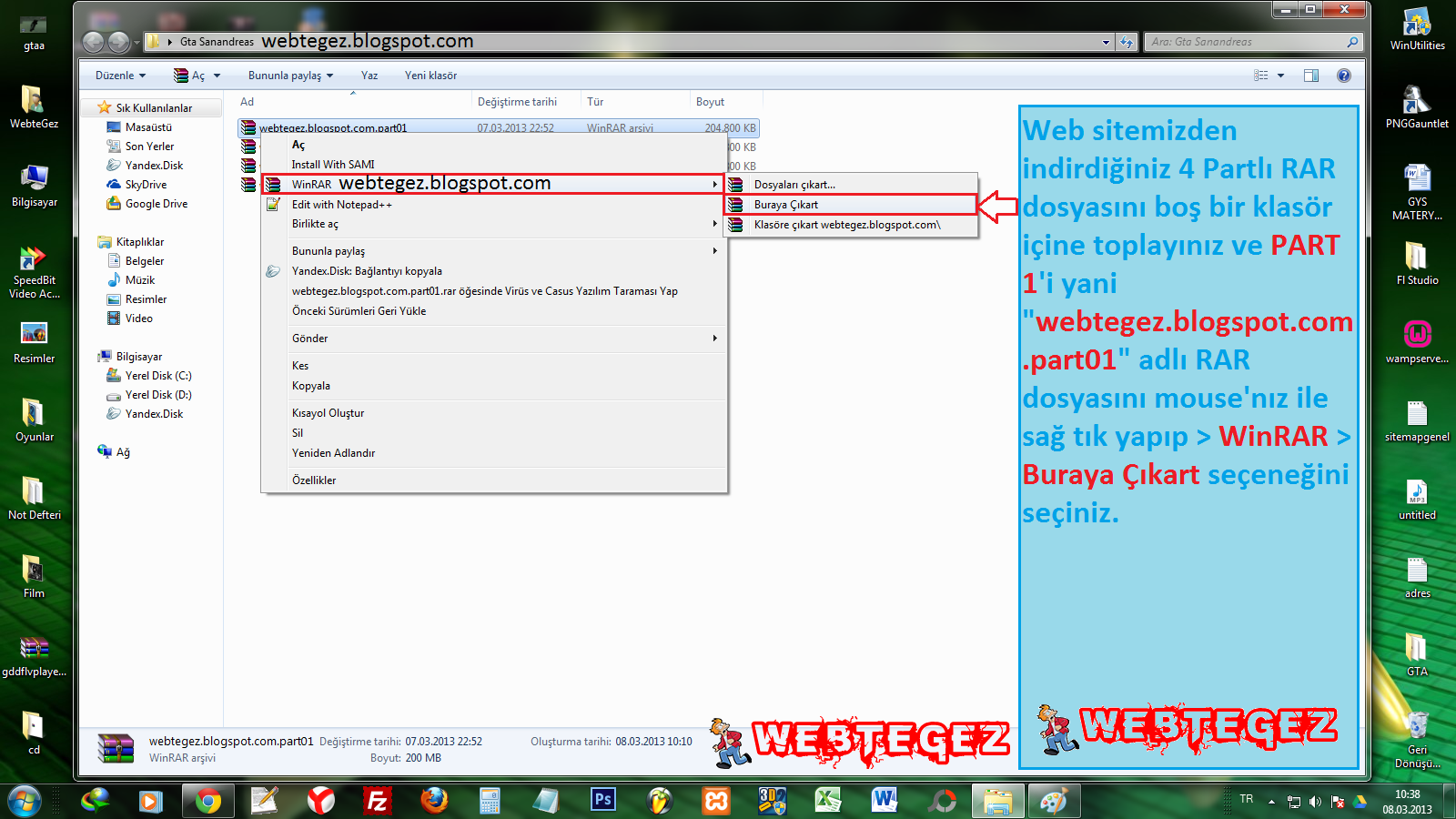
Task: Click the Explorer back arrow button
Action: coord(93,42)
